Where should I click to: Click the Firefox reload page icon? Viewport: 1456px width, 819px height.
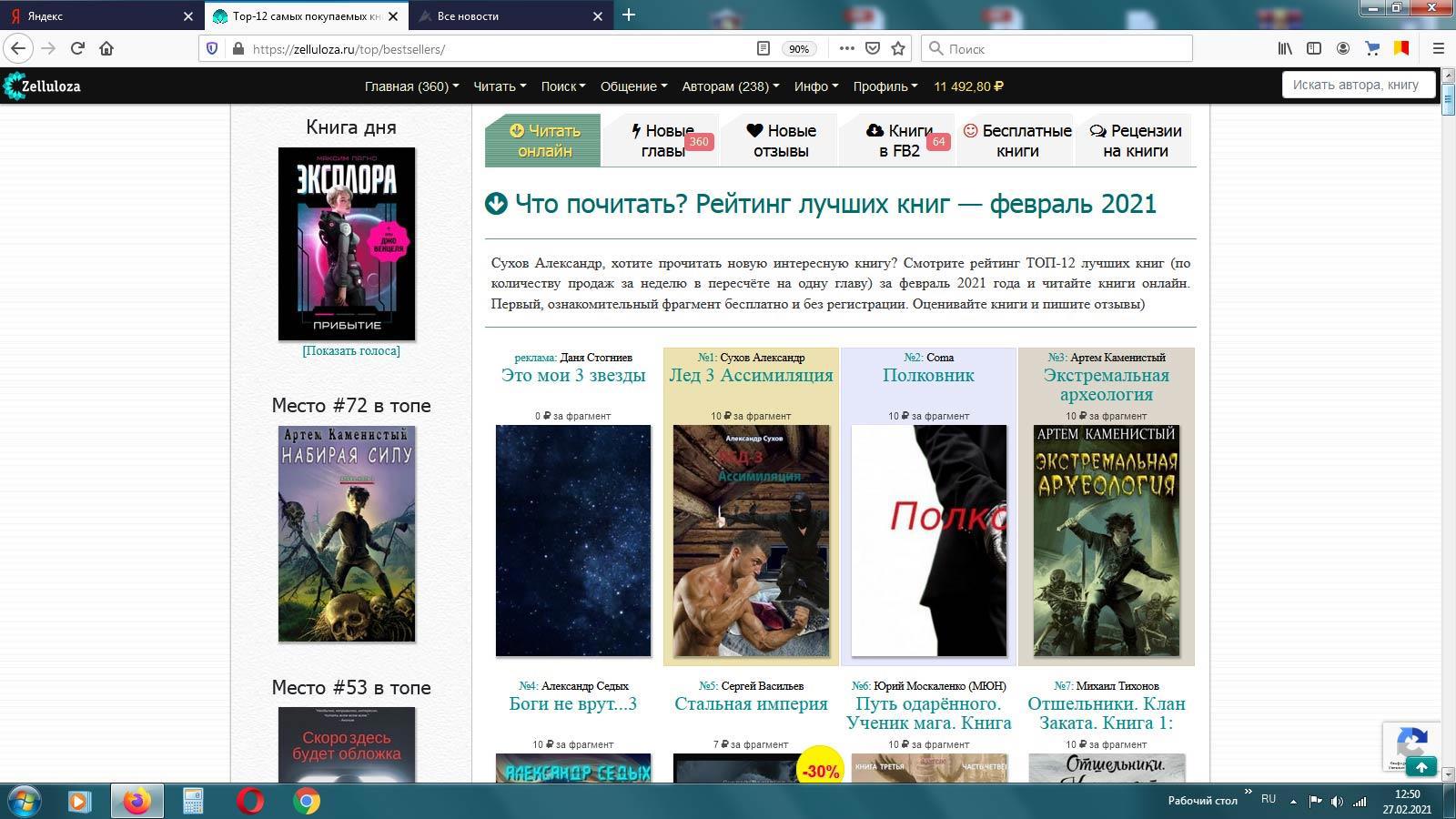coord(77,48)
